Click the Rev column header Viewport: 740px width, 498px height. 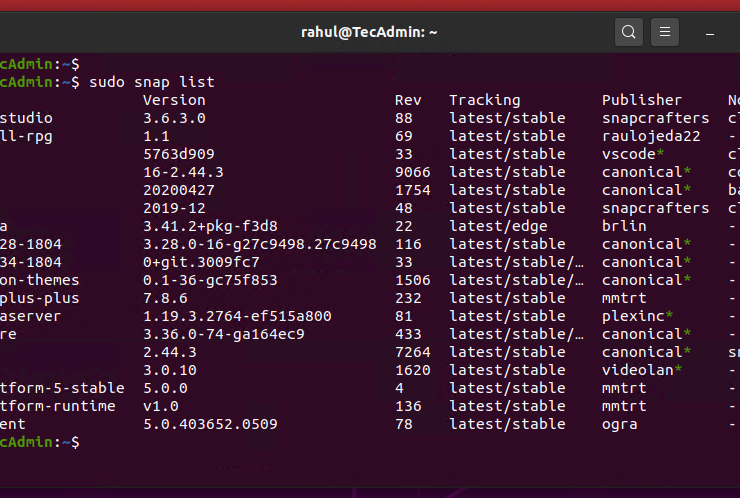tap(408, 100)
